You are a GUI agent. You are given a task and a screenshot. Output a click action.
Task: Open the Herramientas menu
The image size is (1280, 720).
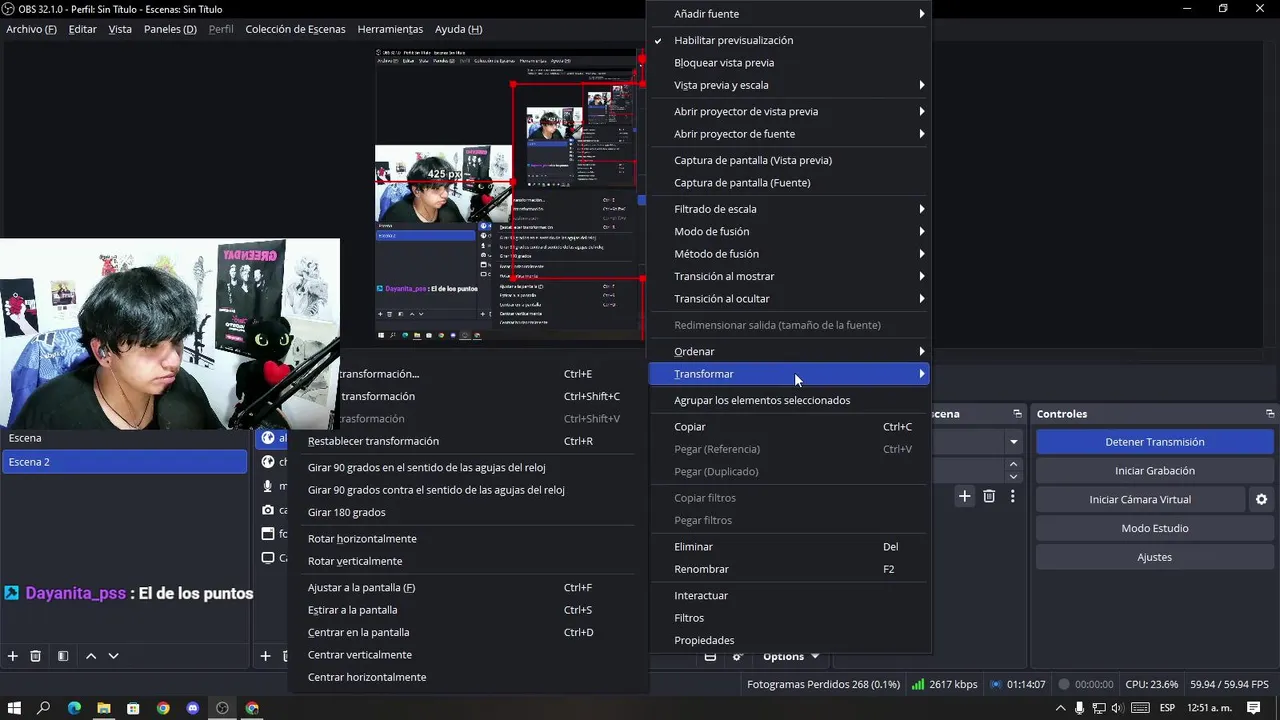[x=390, y=29]
